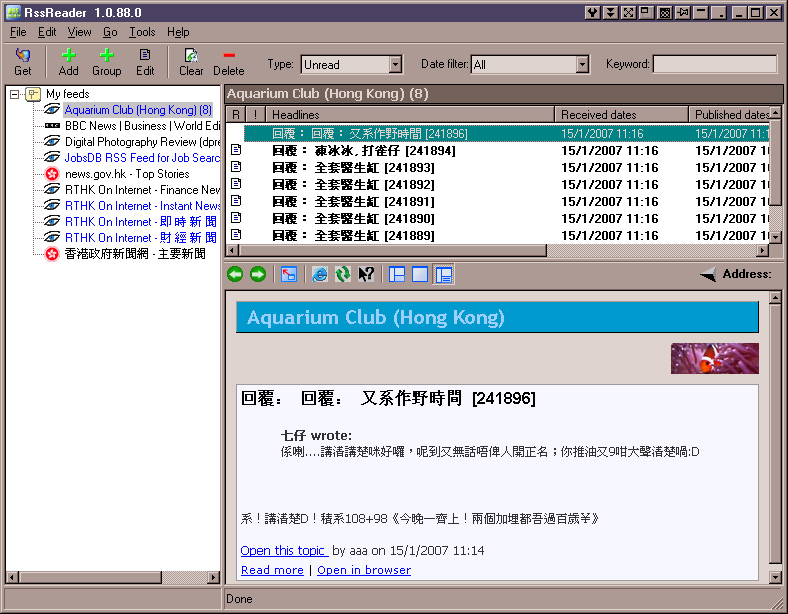
Task: Click the wrench icon in title bar
Action: pos(593,12)
